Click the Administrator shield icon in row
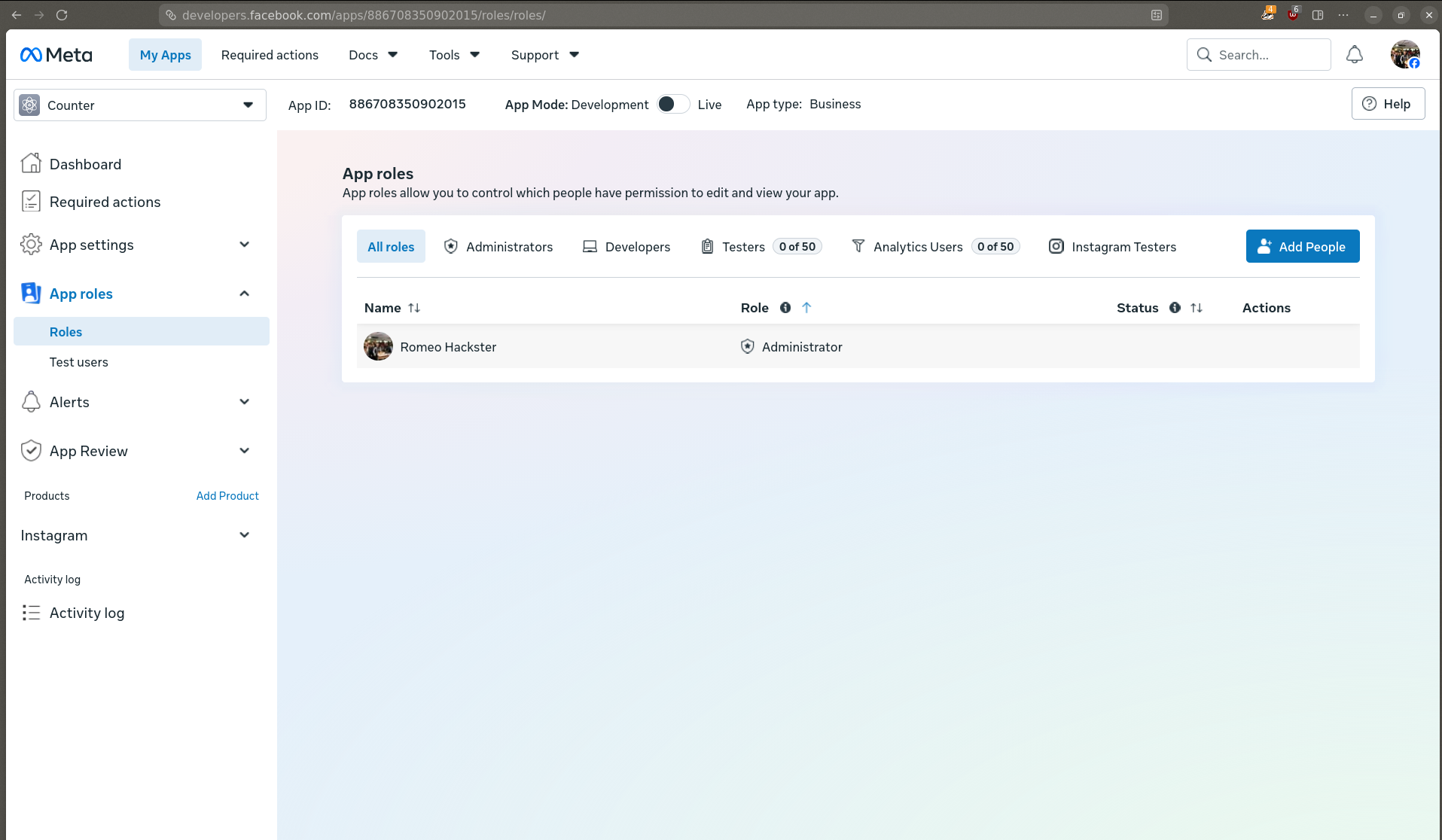Image resolution: width=1442 pixels, height=840 pixels. pos(747,346)
